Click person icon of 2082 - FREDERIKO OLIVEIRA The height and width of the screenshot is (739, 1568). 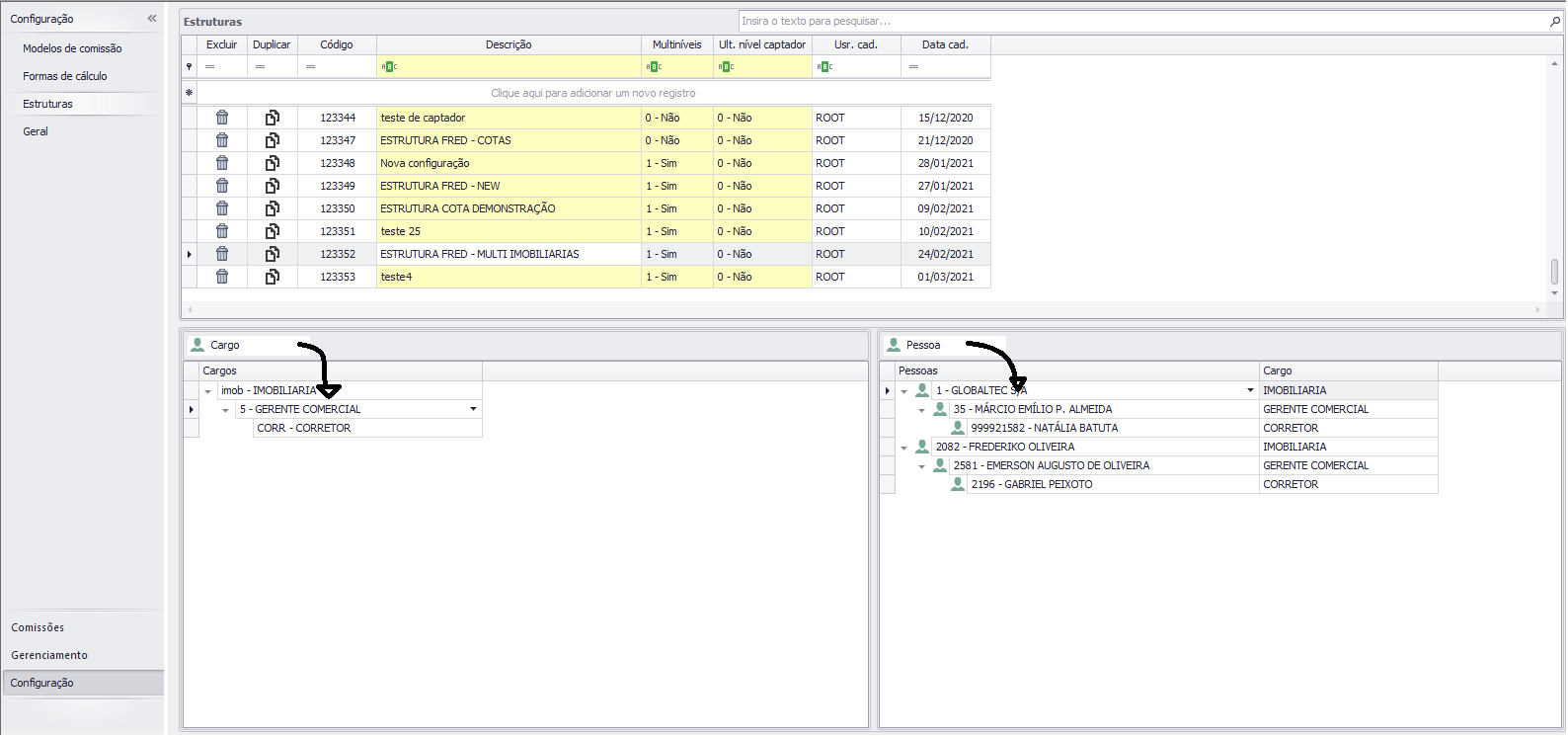(x=922, y=447)
